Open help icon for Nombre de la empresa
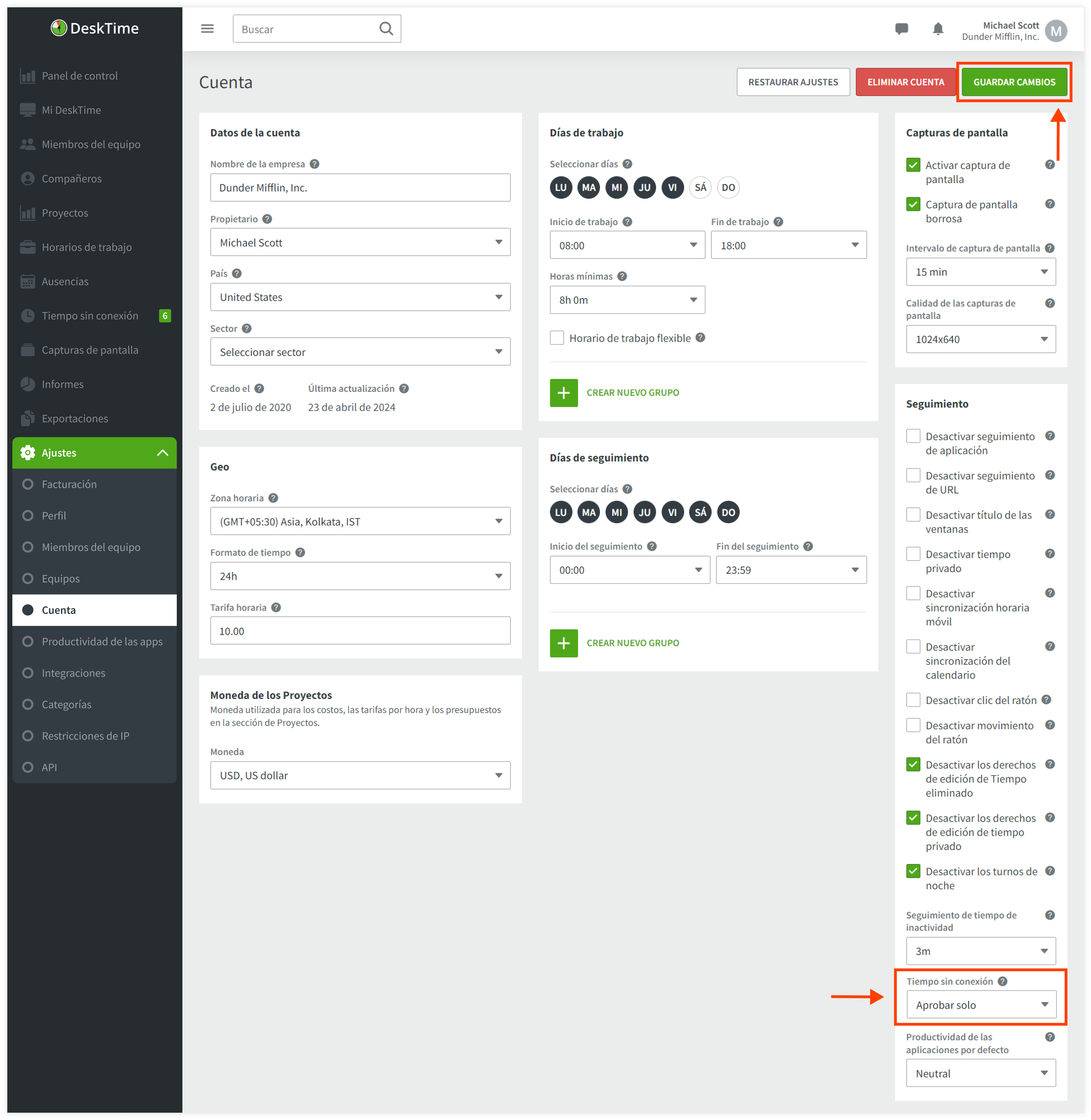The height and width of the screenshot is (1120, 1091). (315, 164)
